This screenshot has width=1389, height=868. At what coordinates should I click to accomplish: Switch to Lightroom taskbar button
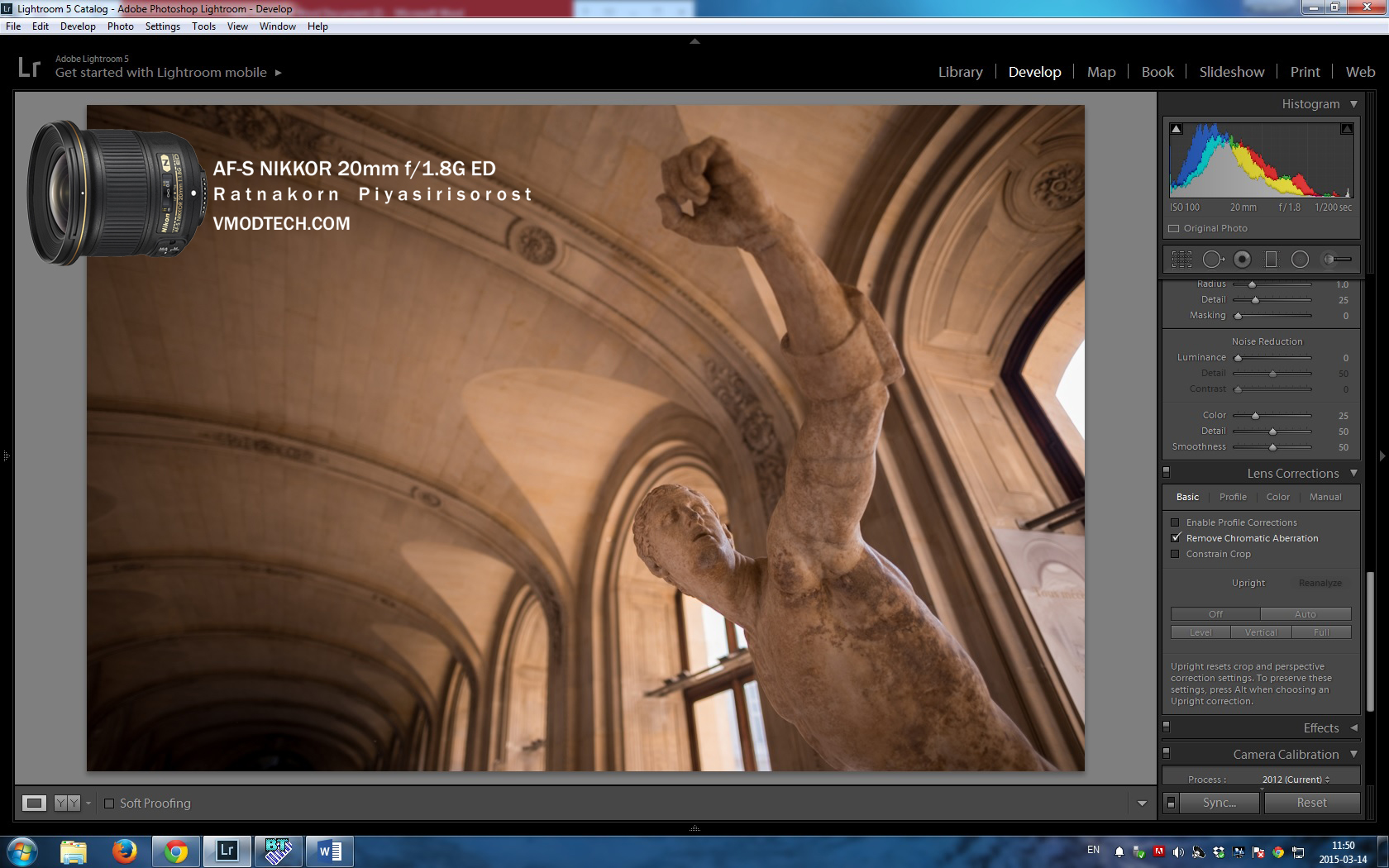[227, 851]
